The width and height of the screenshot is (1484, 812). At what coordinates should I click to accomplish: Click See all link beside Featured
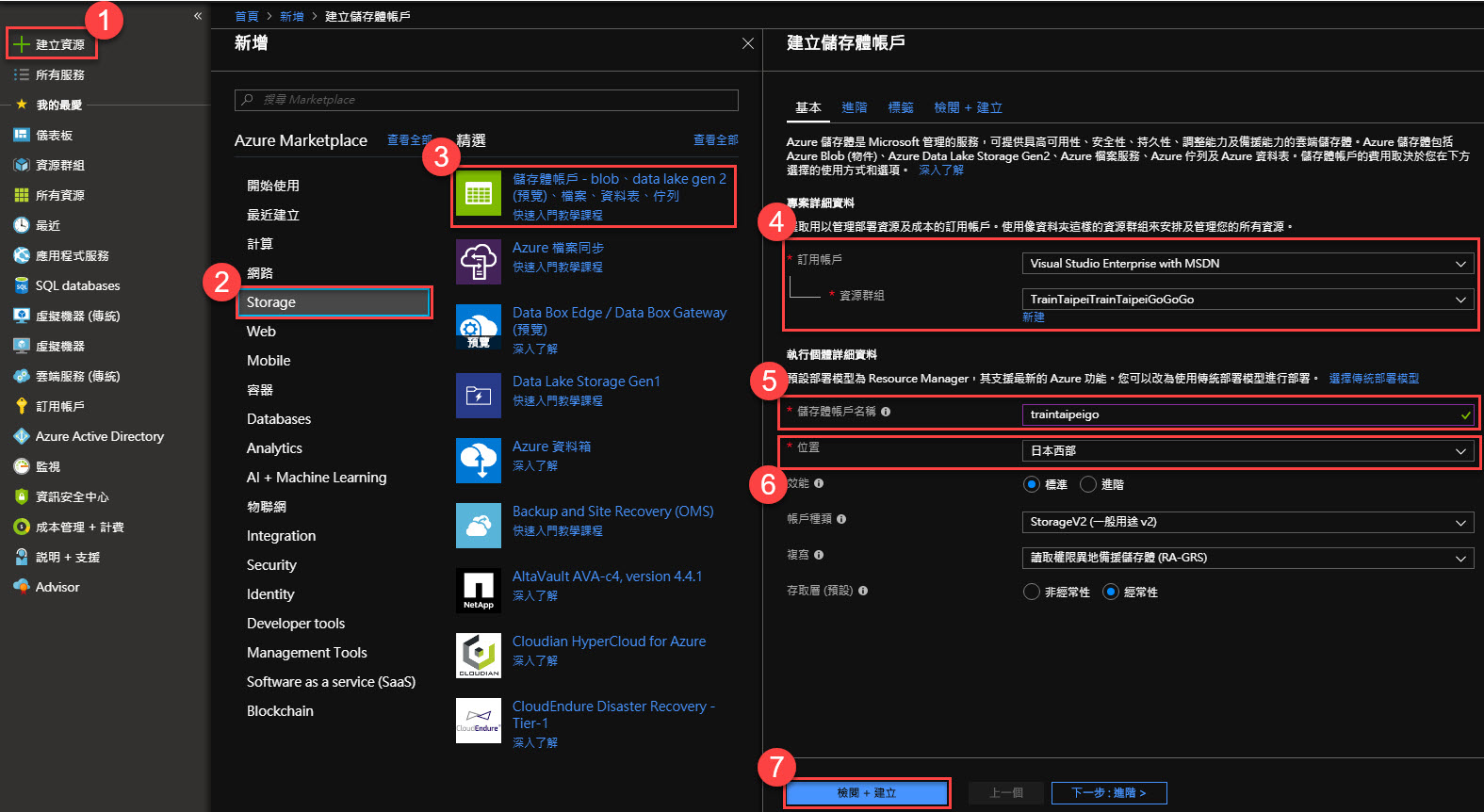[716, 140]
